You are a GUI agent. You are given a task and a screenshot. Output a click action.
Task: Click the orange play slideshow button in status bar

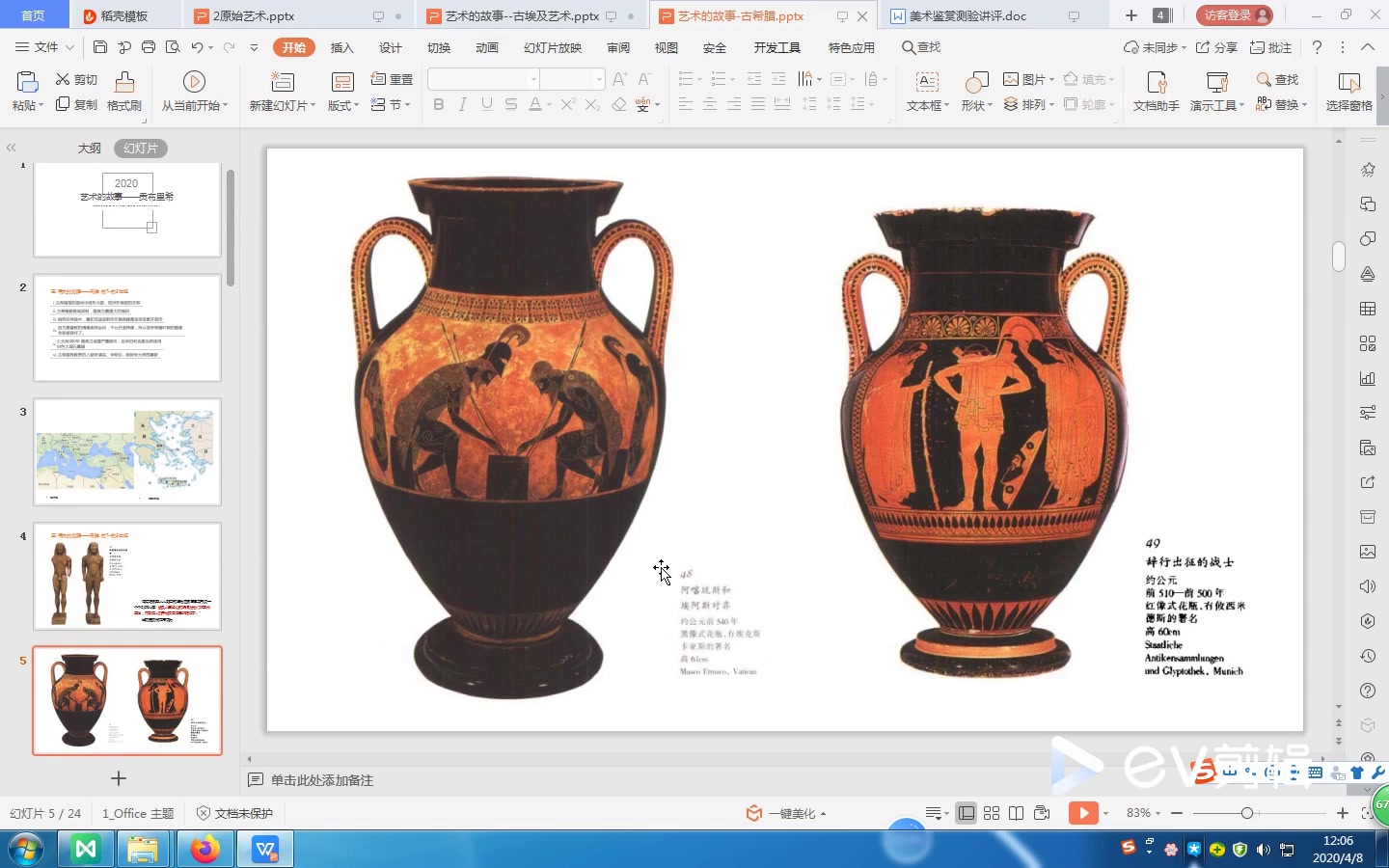1083,813
